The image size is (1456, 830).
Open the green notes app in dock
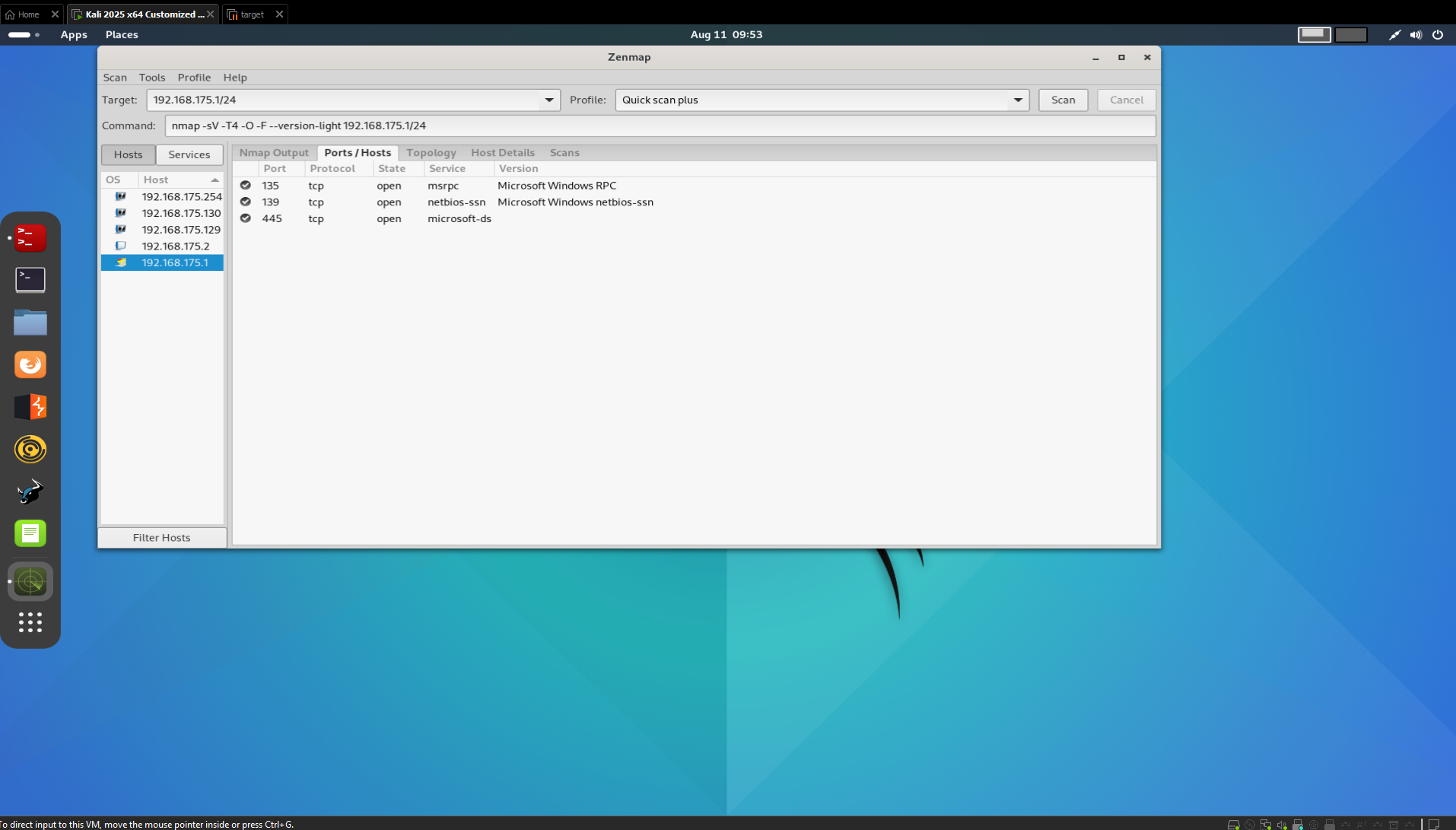(30, 533)
